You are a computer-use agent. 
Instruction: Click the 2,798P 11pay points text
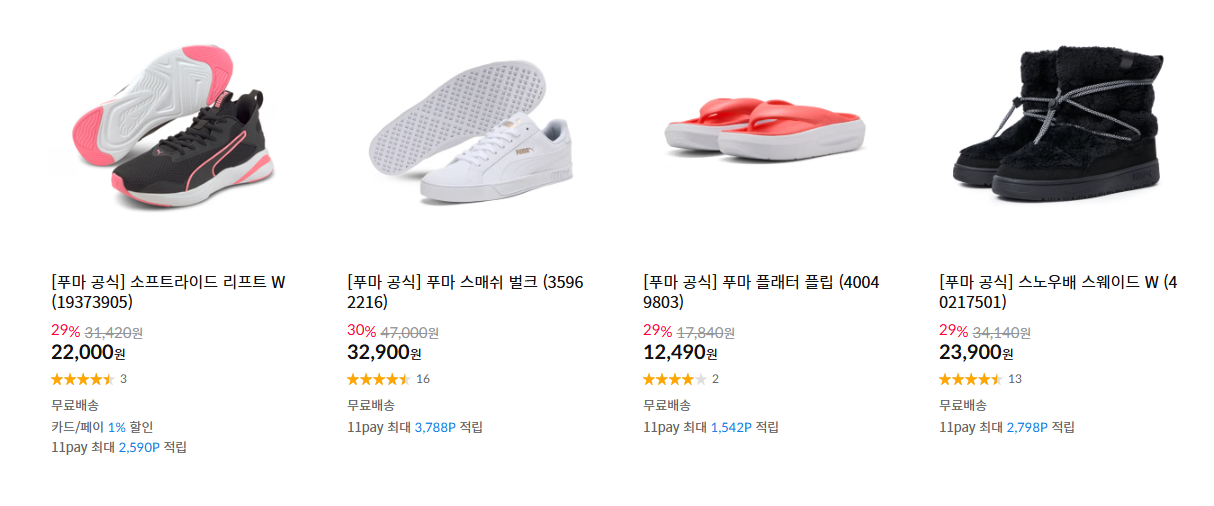(x=1027, y=427)
